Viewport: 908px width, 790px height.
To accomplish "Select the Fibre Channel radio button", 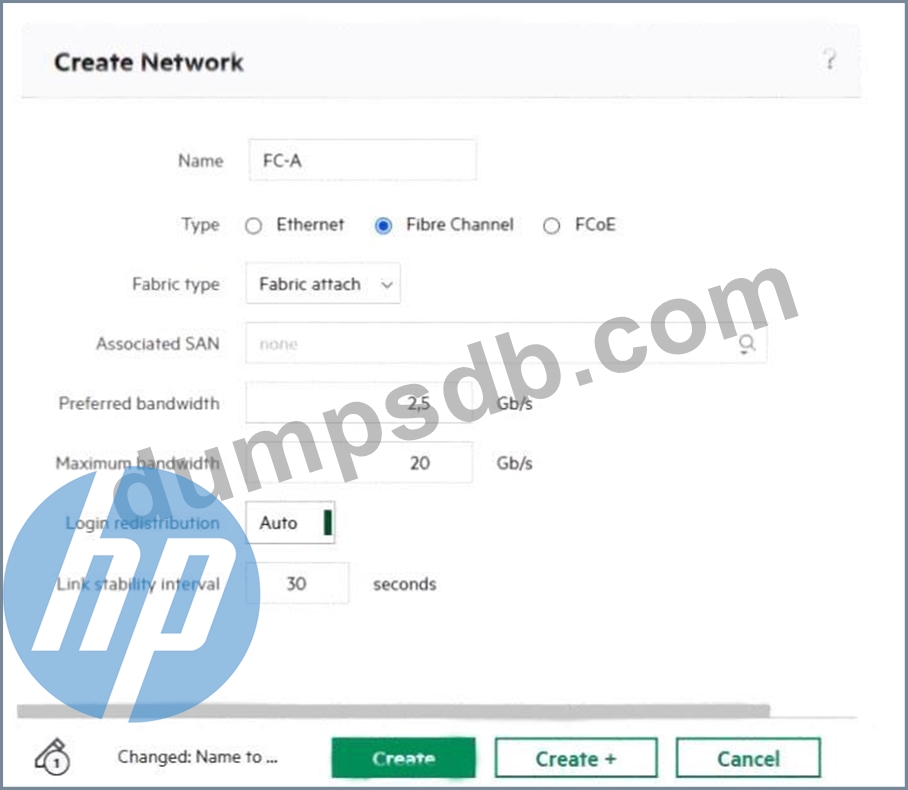I will 383,225.
